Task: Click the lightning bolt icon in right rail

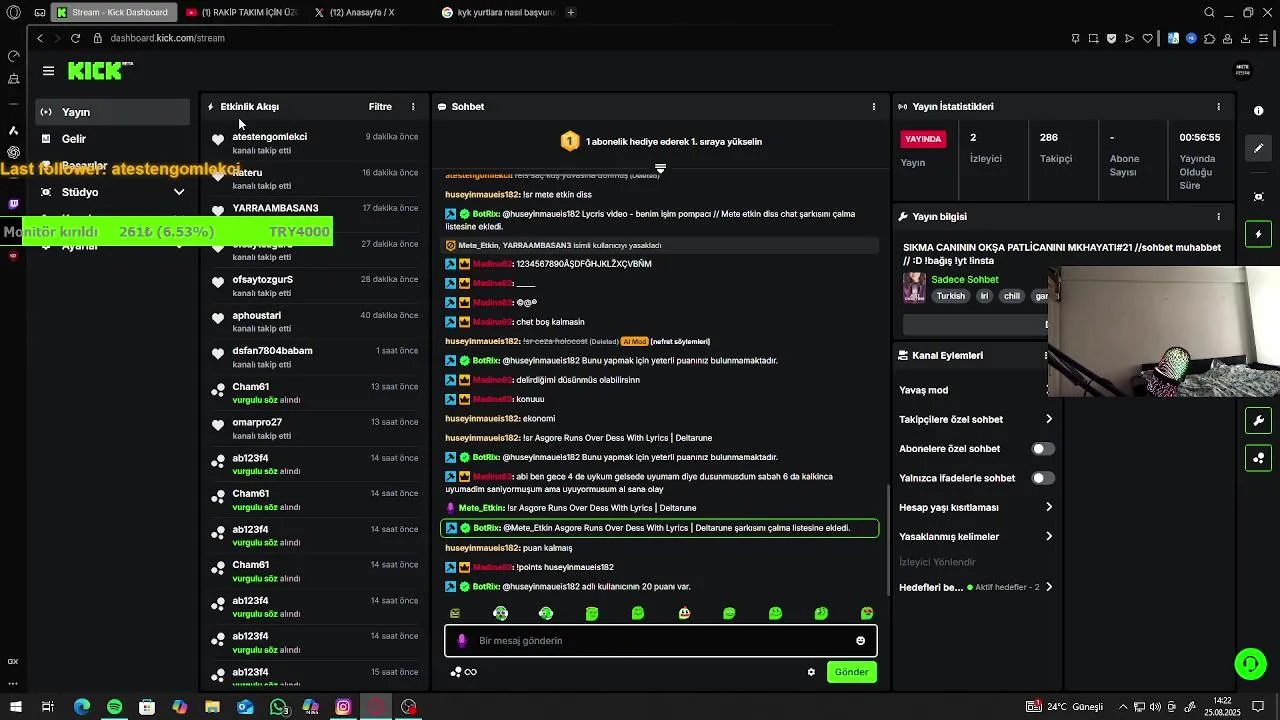Action: click(1259, 234)
